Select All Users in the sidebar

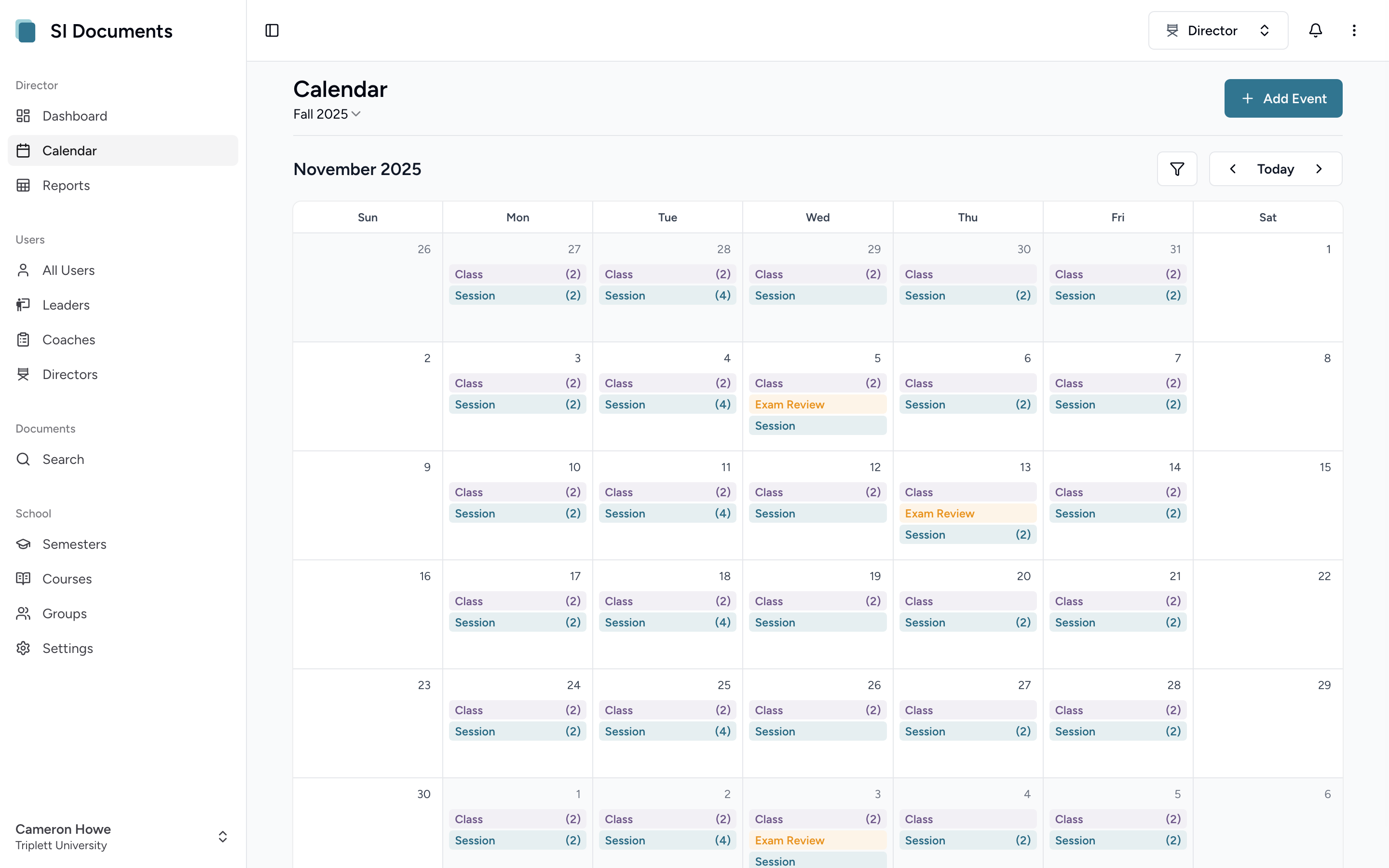coord(68,270)
